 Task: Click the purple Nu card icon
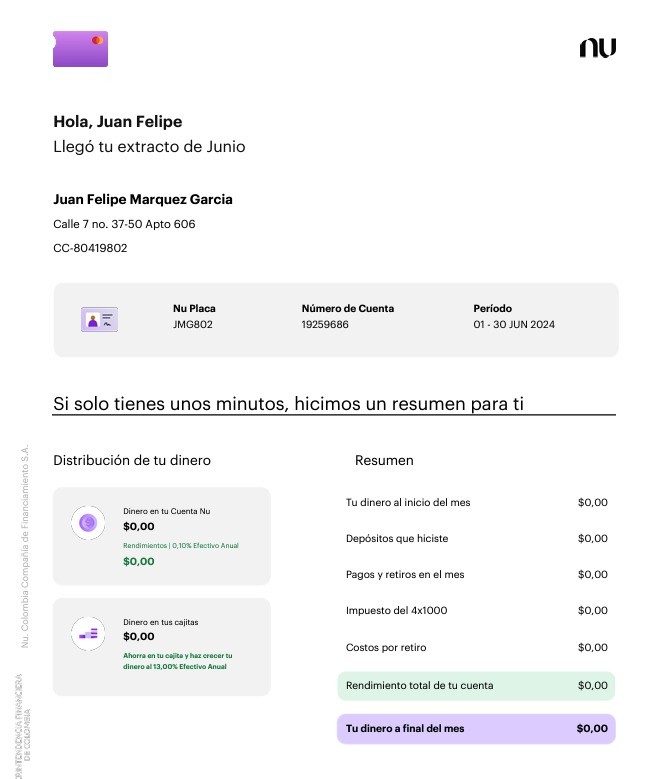pyautogui.click(x=80, y=49)
